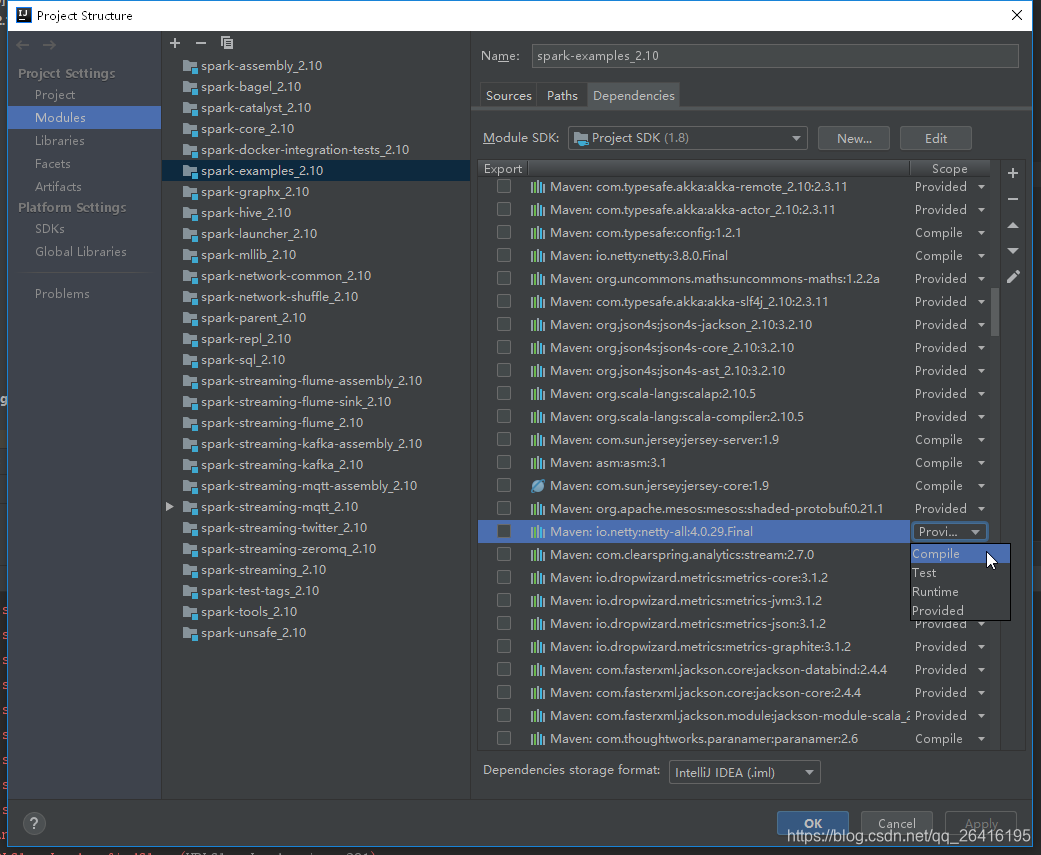Remove dependency with the minus icon
The width and height of the screenshot is (1041, 855).
tap(1012, 199)
